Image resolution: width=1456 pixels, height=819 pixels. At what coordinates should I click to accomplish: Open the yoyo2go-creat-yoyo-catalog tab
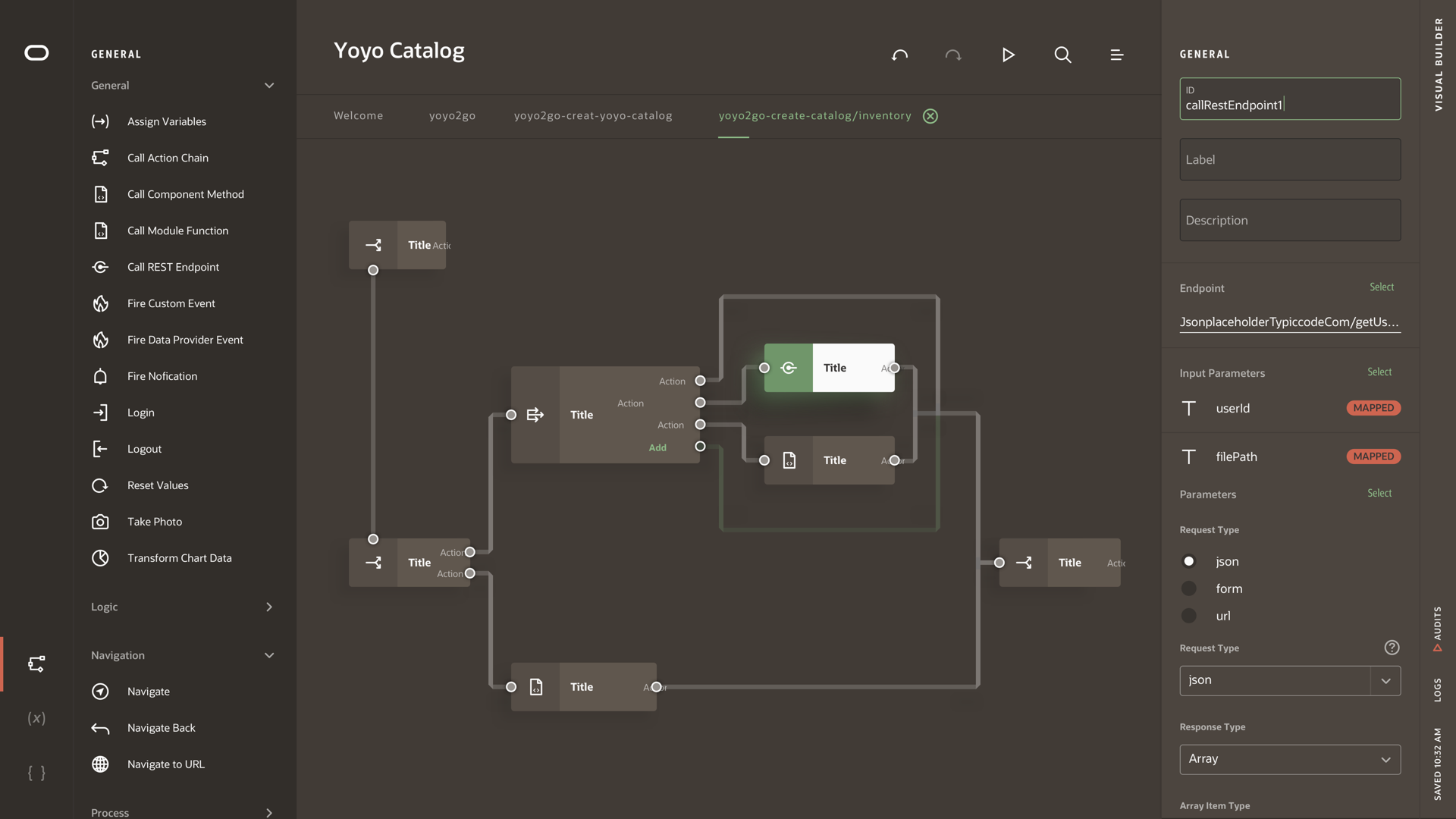tap(593, 115)
